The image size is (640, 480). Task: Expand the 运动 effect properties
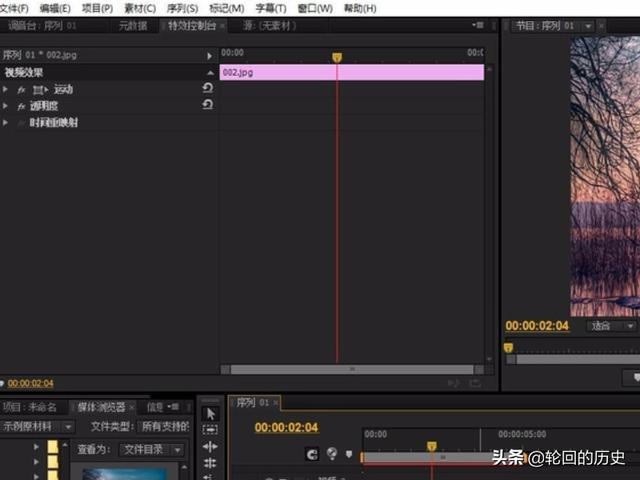(6, 90)
